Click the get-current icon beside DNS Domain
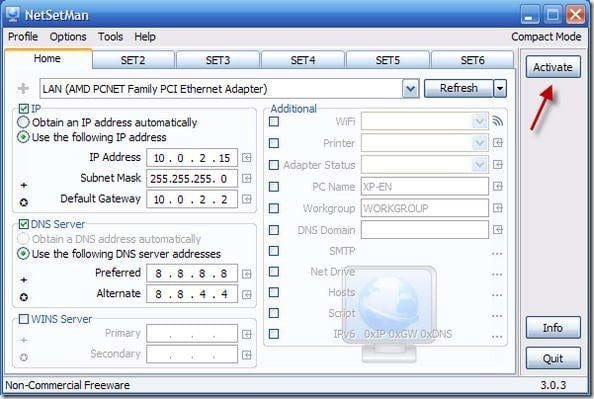The image size is (594, 399). click(498, 230)
